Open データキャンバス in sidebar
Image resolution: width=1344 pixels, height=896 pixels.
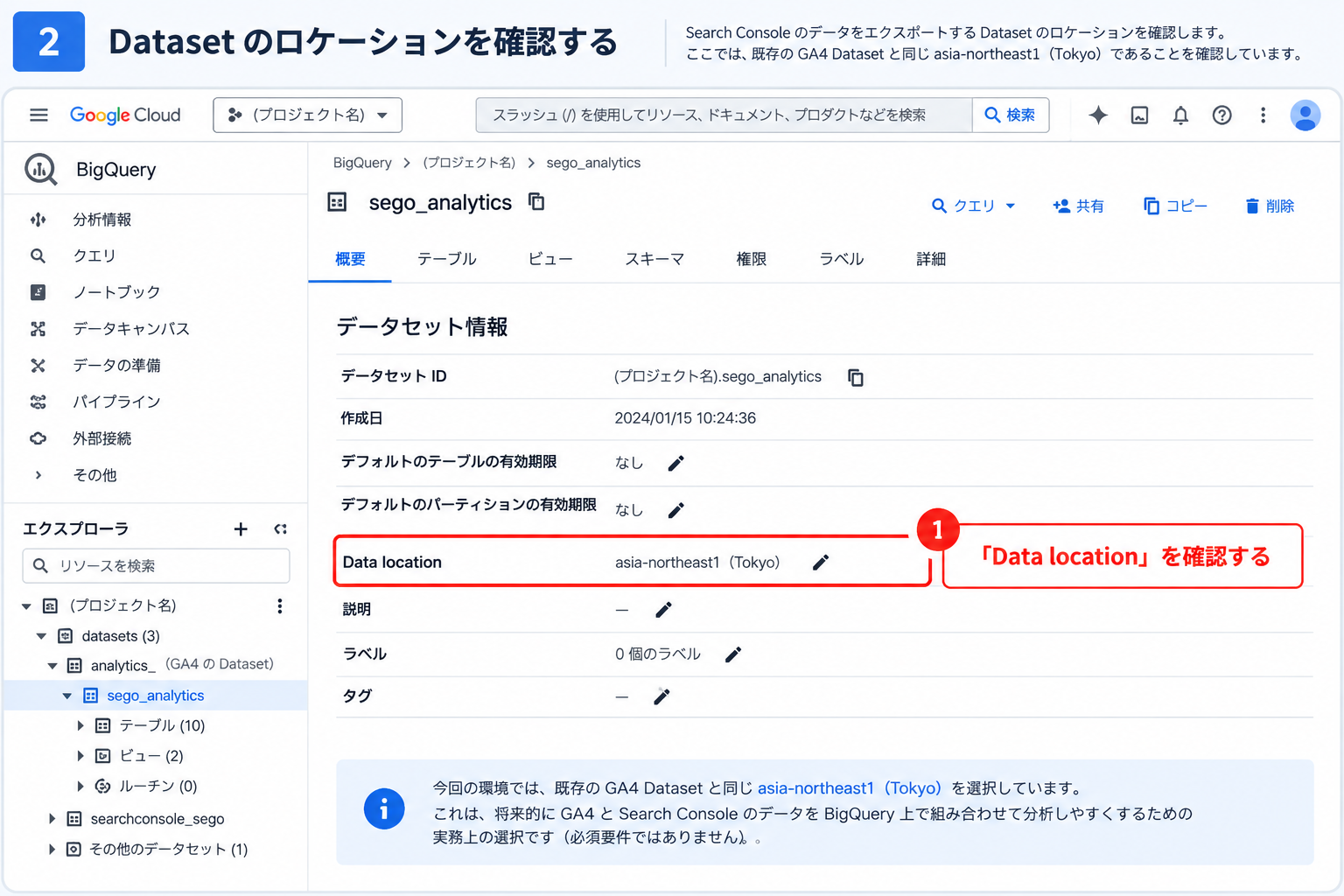131,329
